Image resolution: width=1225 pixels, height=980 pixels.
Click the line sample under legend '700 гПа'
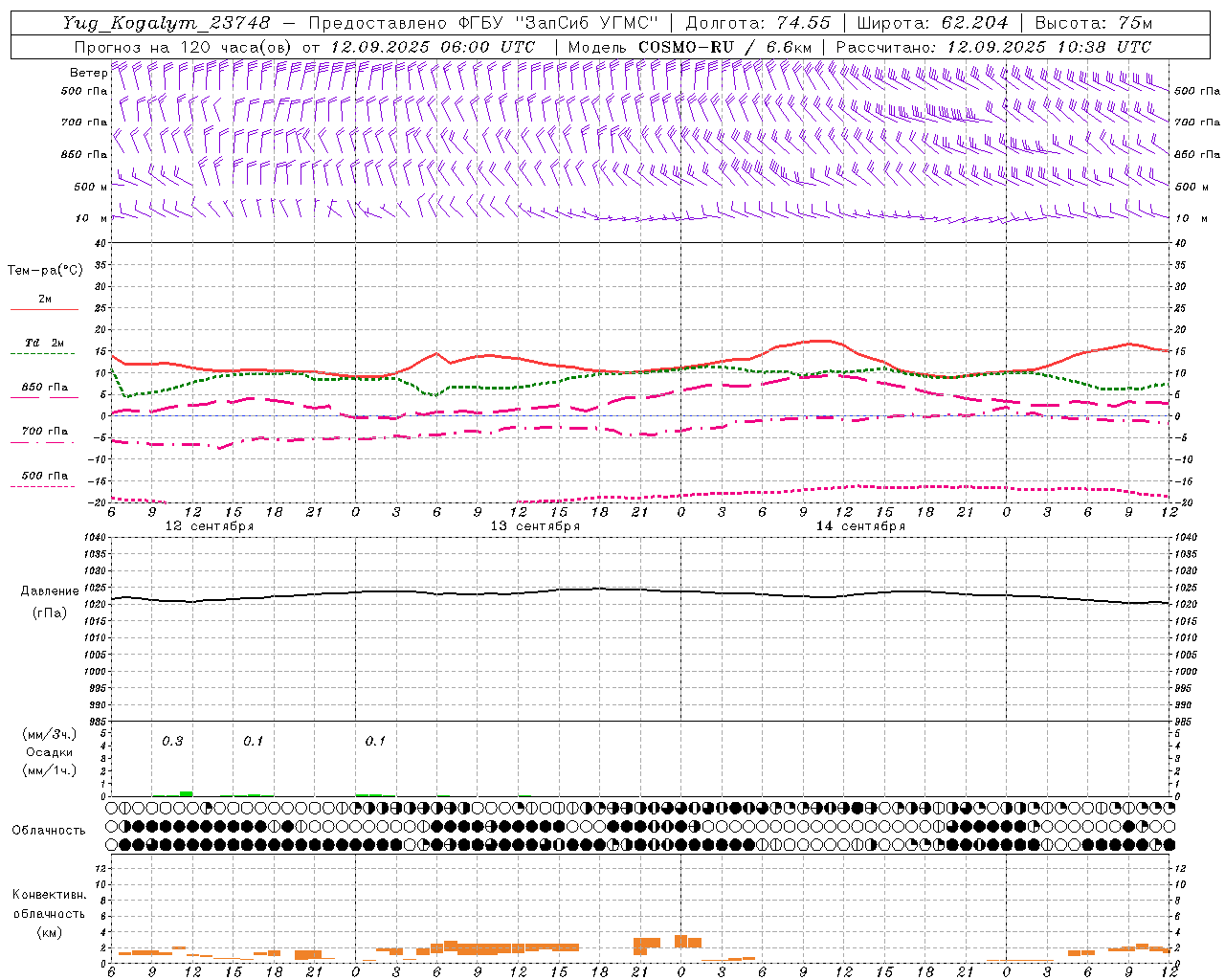point(42,442)
